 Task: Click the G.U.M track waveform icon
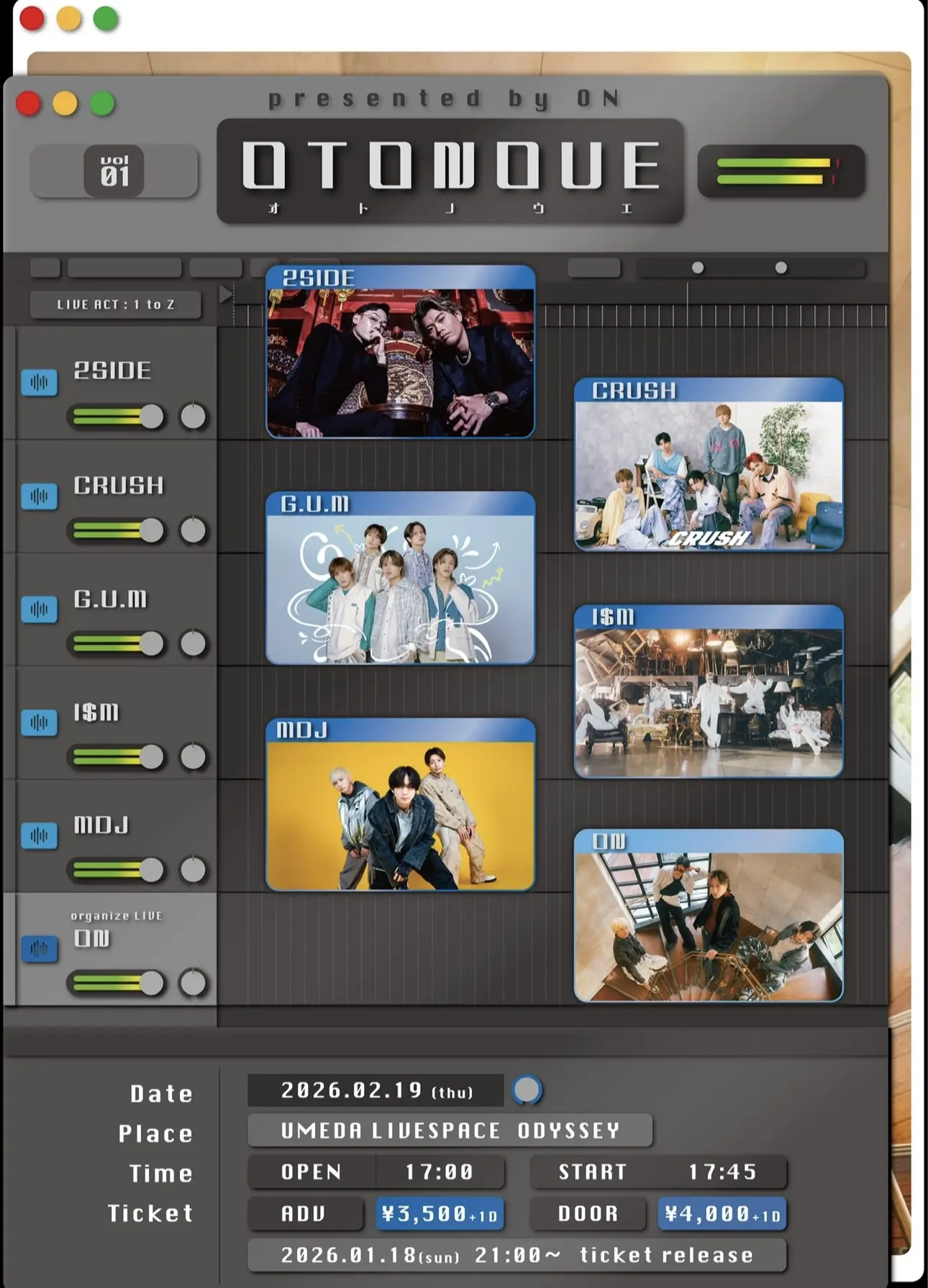pyautogui.click(x=39, y=609)
